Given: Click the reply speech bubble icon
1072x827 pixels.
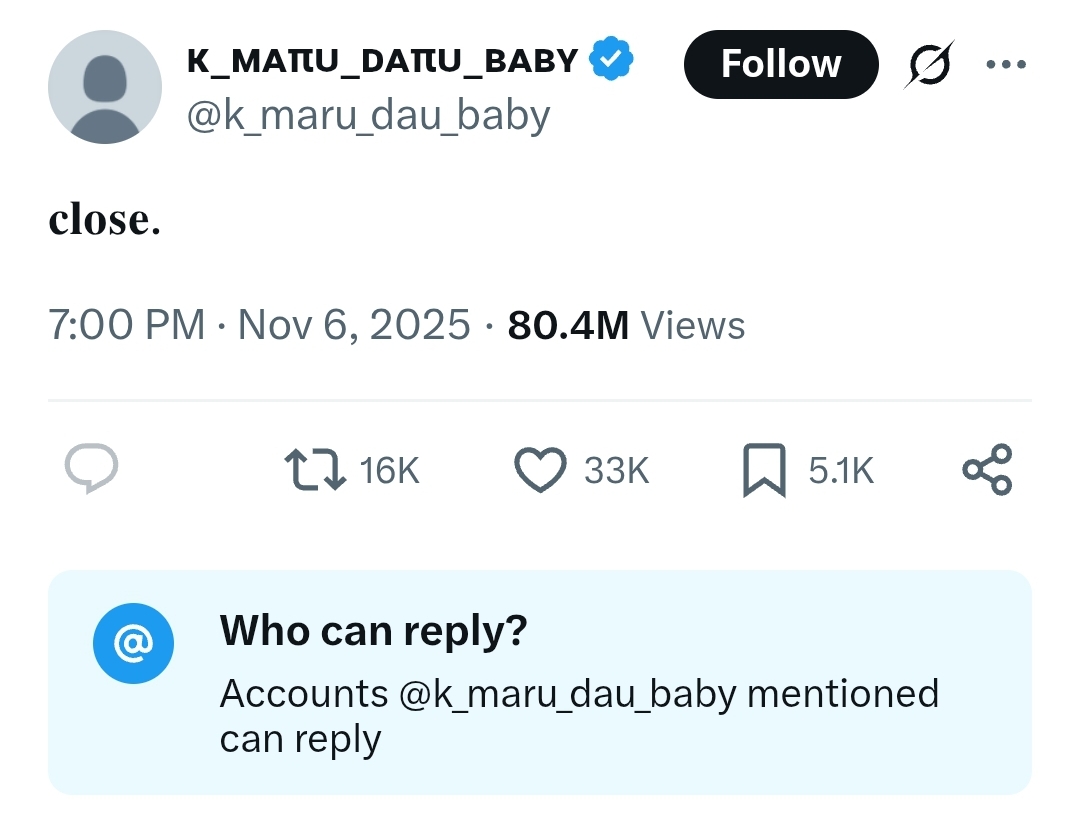Looking at the screenshot, I should coord(92,469).
